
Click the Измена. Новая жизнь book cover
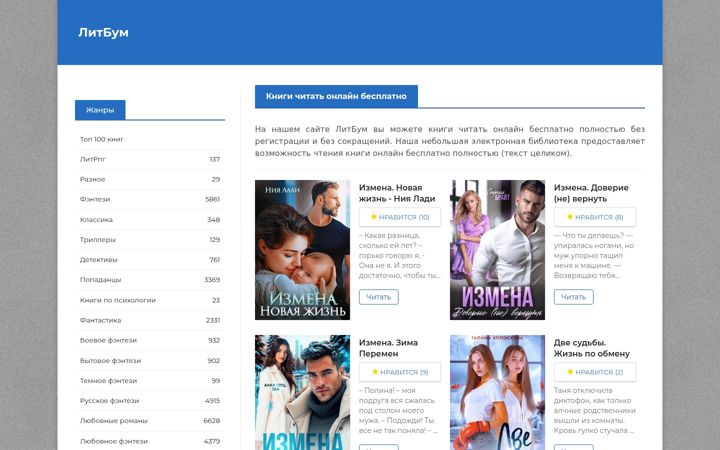(303, 250)
